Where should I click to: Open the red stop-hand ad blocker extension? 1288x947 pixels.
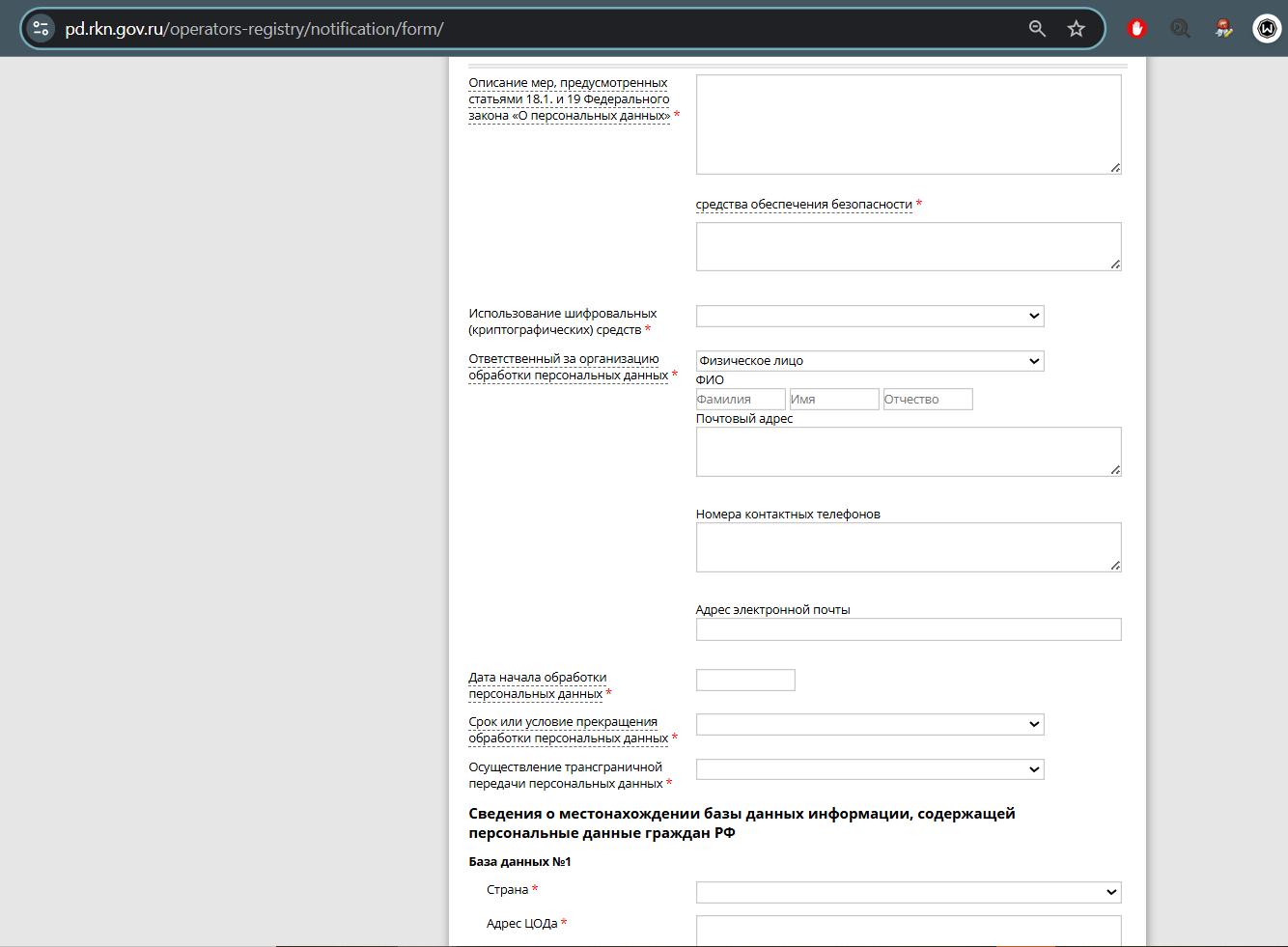pos(1136,29)
